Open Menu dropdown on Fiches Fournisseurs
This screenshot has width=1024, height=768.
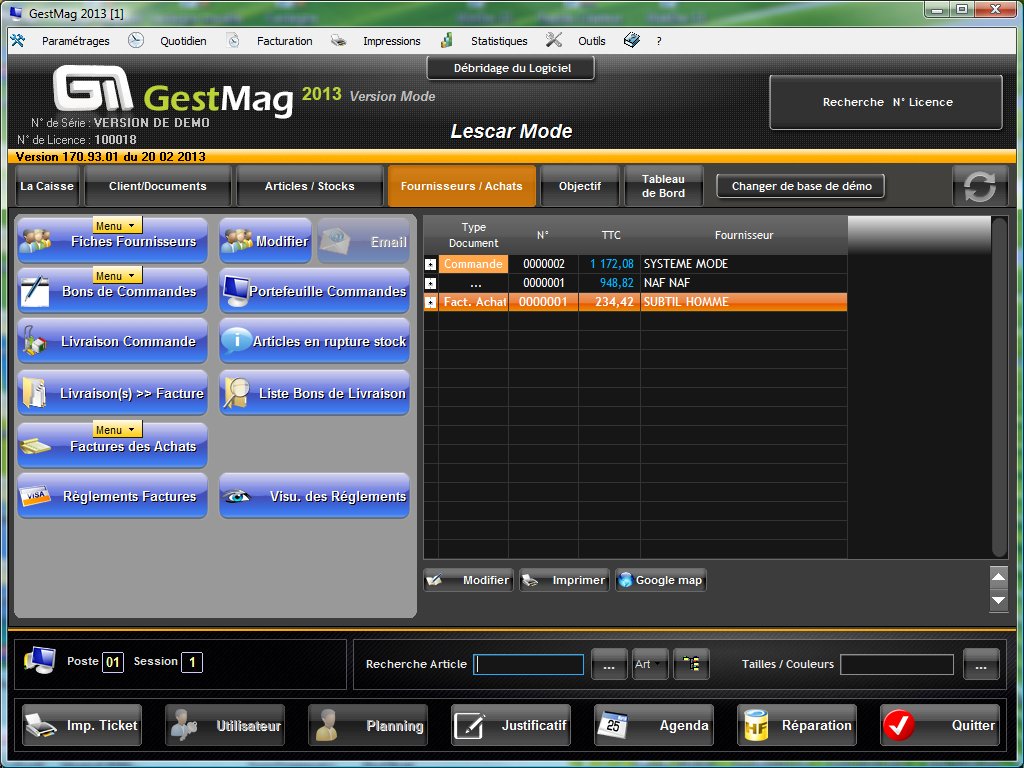(x=118, y=225)
